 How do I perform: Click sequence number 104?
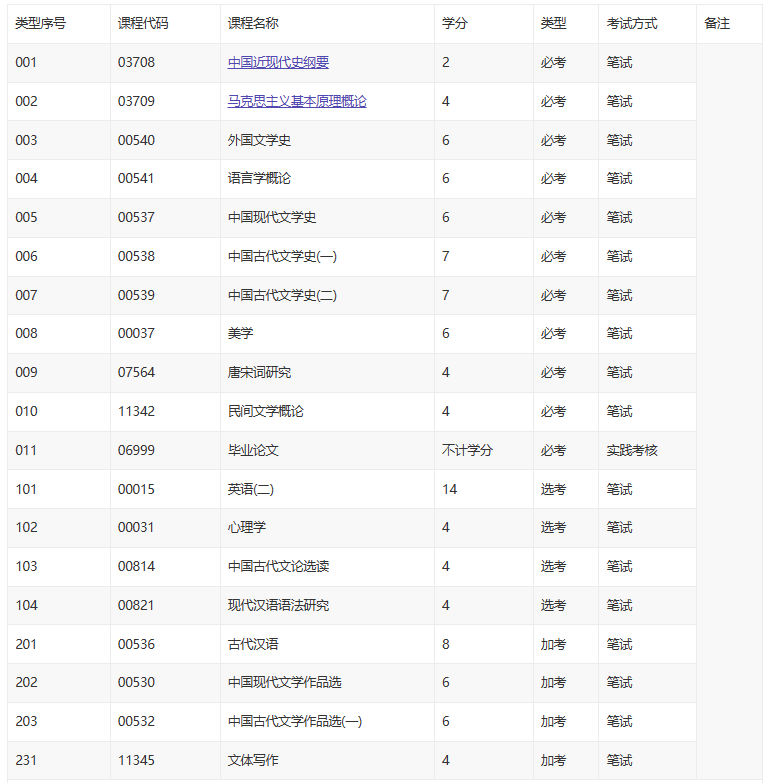click(26, 605)
